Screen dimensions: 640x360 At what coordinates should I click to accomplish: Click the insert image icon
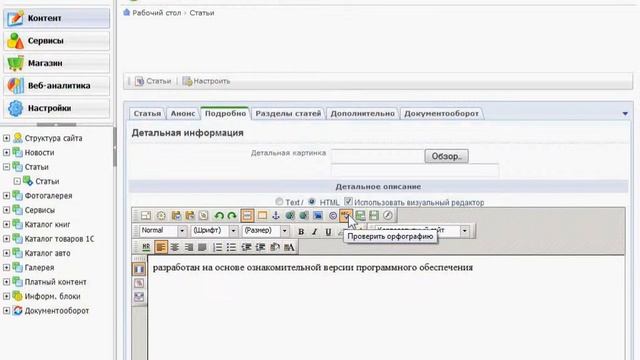[318, 216]
